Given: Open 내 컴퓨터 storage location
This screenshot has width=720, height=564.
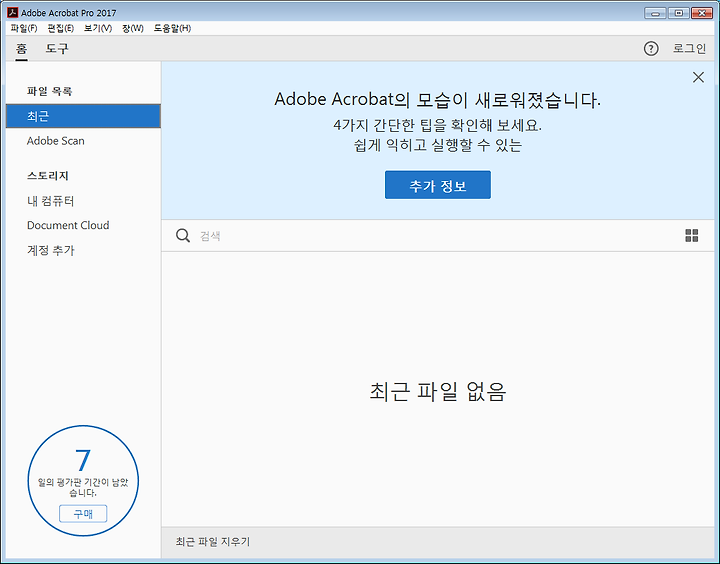Looking at the screenshot, I should (x=51, y=201).
